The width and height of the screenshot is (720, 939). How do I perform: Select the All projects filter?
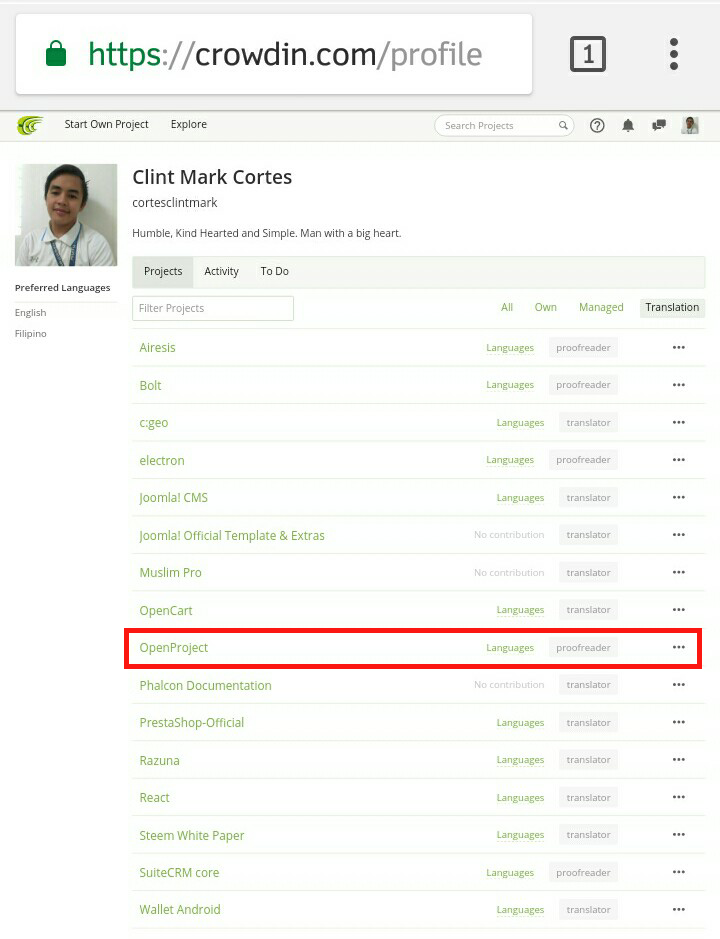click(507, 307)
